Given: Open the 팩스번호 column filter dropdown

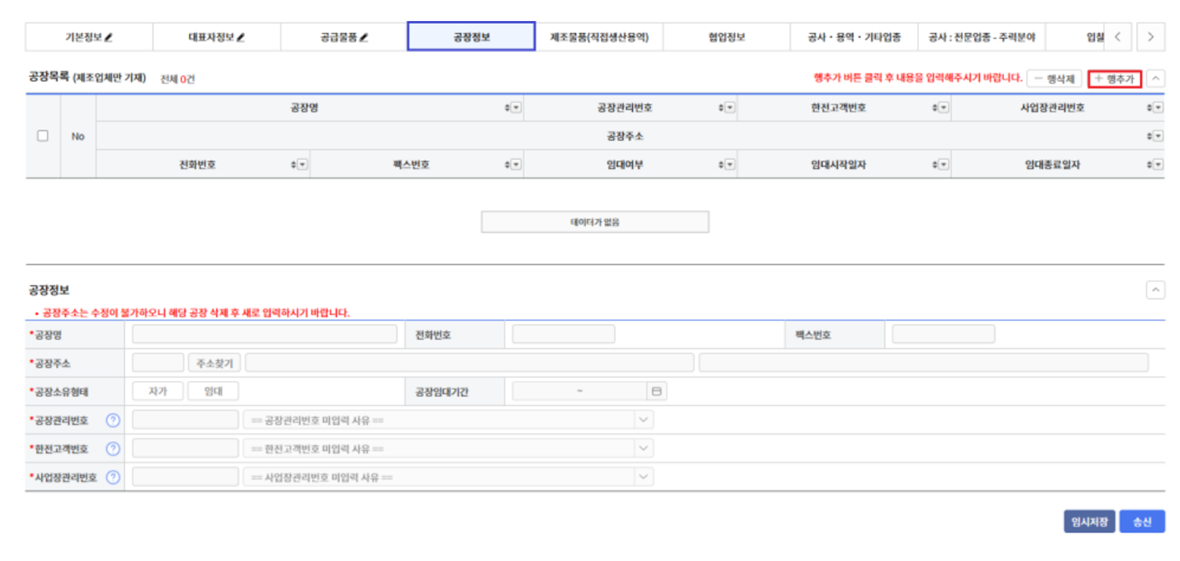Looking at the screenshot, I should [x=516, y=164].
